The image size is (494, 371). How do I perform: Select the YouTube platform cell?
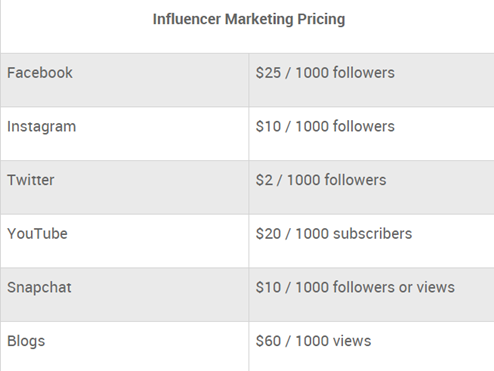coord(124,241)
